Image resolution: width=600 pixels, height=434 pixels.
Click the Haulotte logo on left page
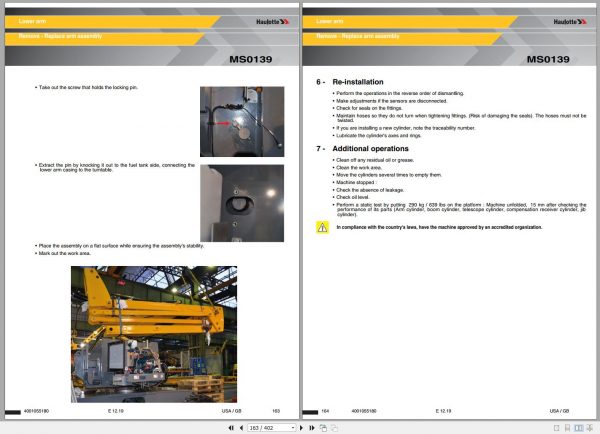tap(272, 22)
